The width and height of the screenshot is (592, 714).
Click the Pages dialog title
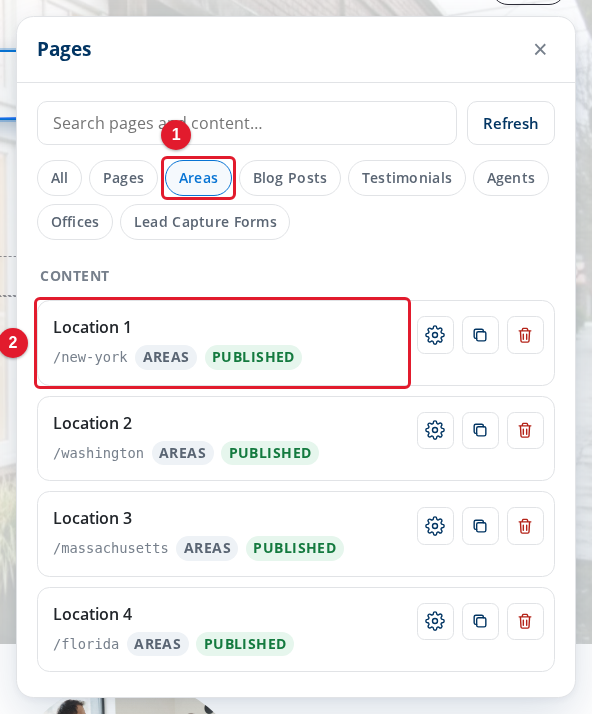[64, 49]
